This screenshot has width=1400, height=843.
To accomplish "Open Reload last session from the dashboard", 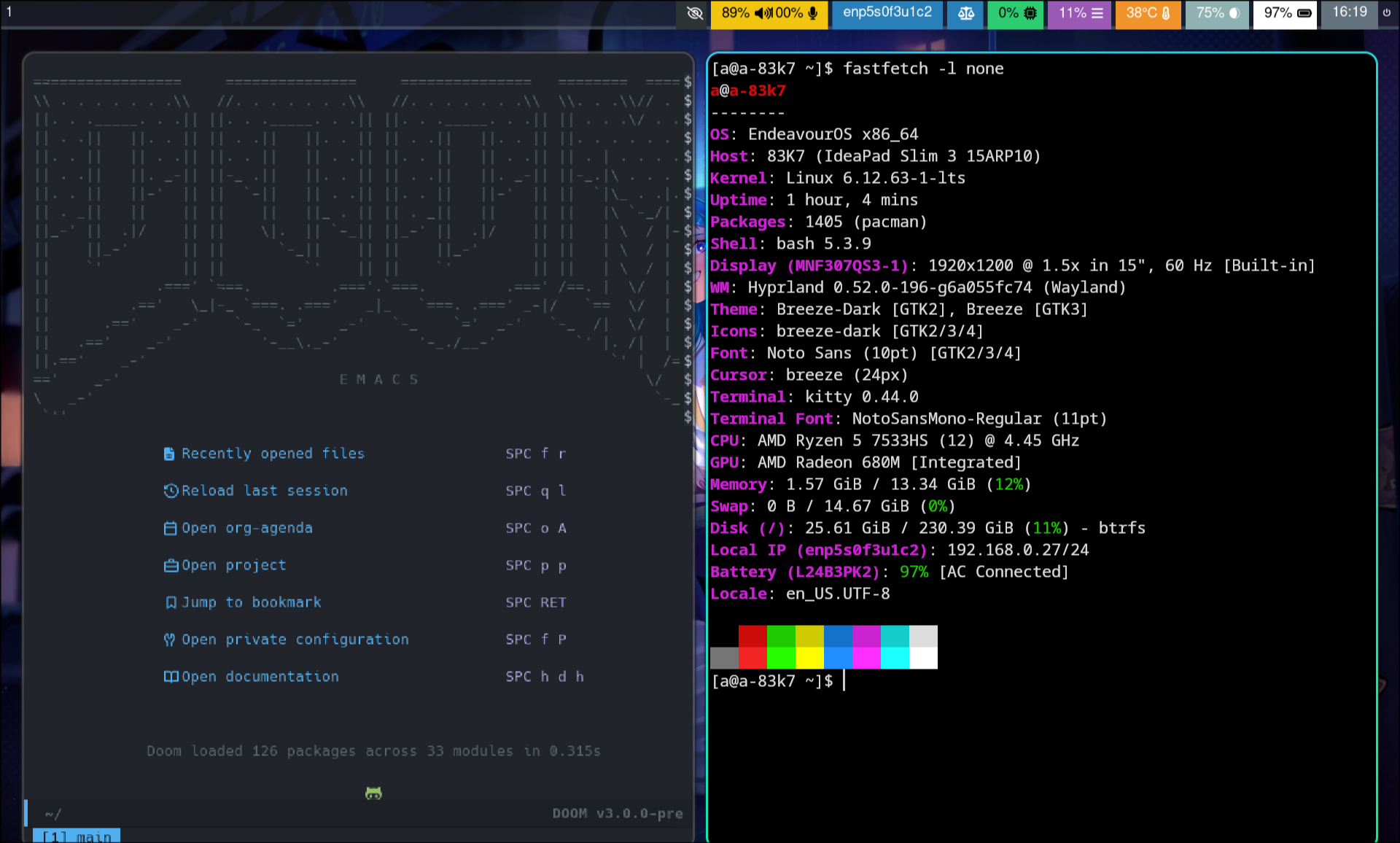I will point(265,490).
